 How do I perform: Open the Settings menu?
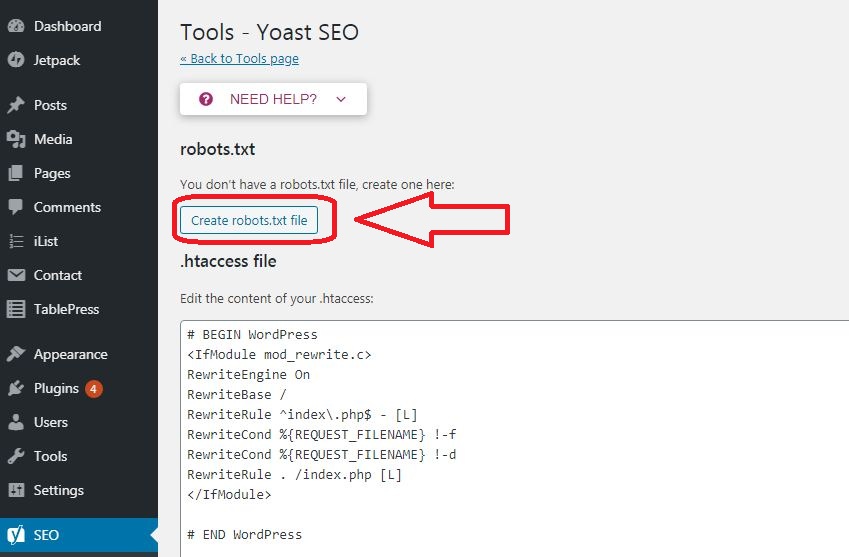pyautogui.click(x=79, y=490)
